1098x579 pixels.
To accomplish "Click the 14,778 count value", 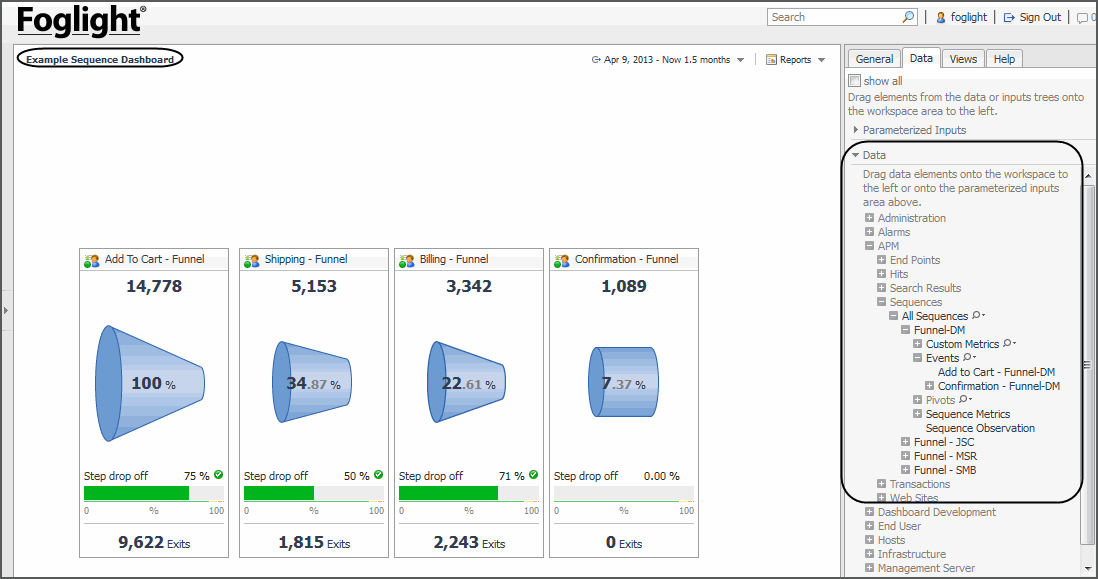I will click(154, 286).
